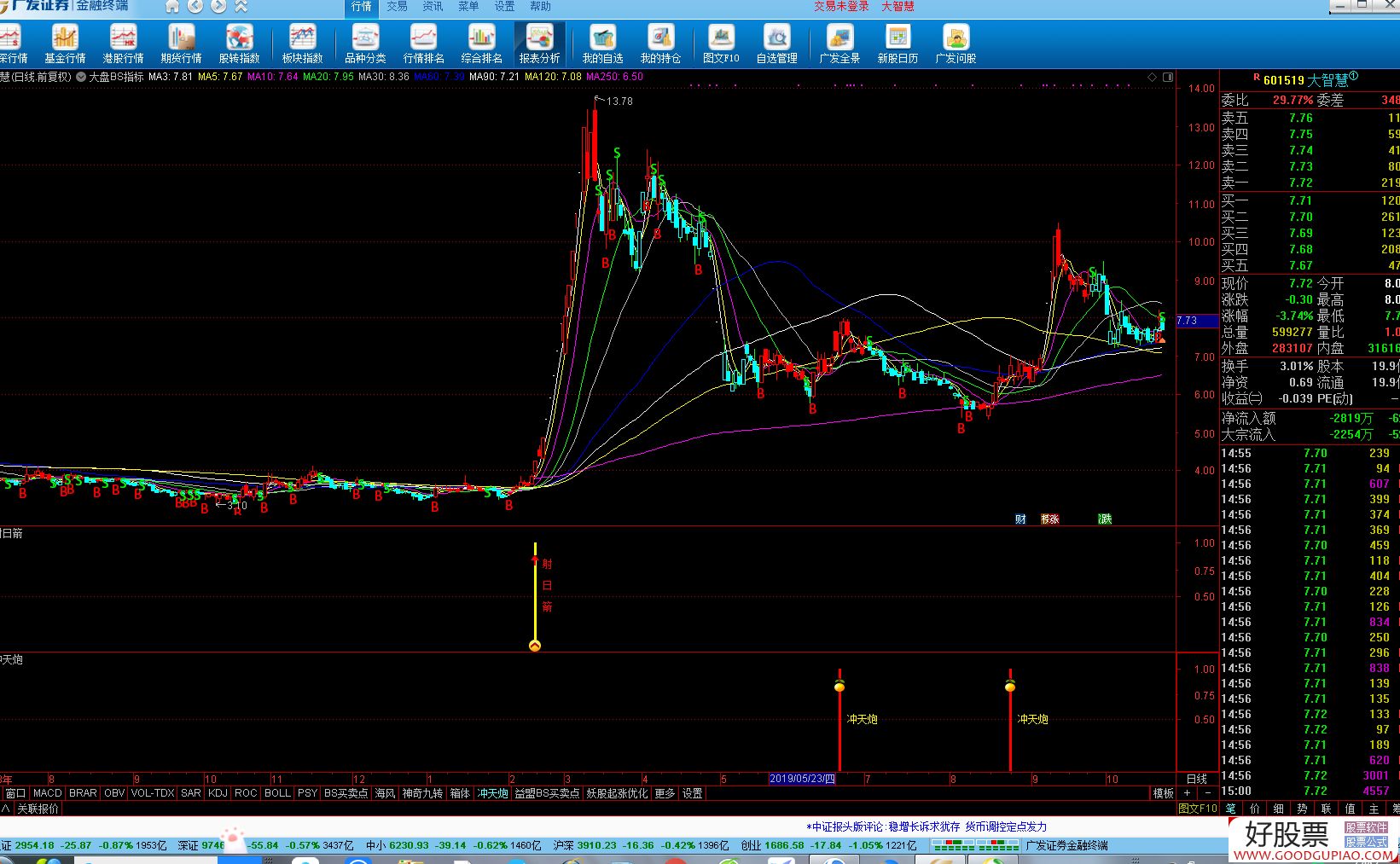Open 广发问股 ask-stock icon

pos(956,43)
